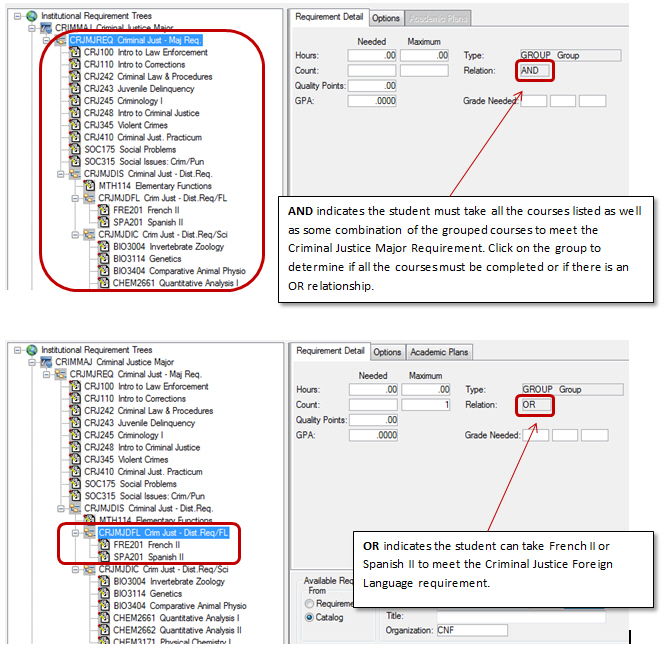
Task: Select the Catalog radio button
Action: click(x=309, y=617)
